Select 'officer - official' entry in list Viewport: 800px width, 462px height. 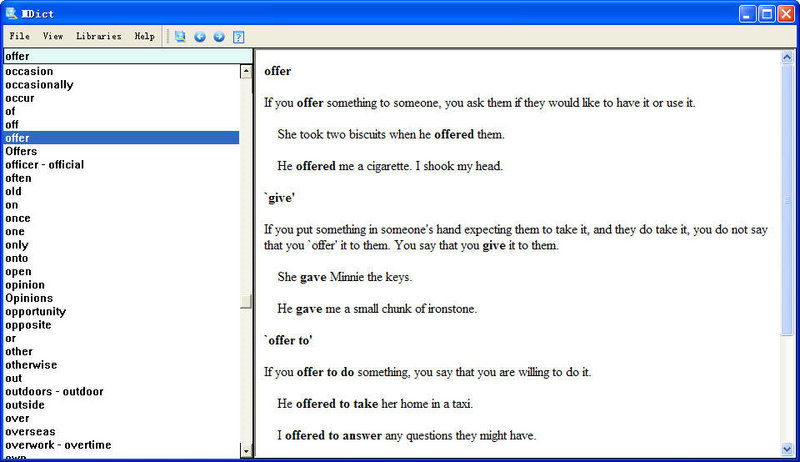(45, 165)
